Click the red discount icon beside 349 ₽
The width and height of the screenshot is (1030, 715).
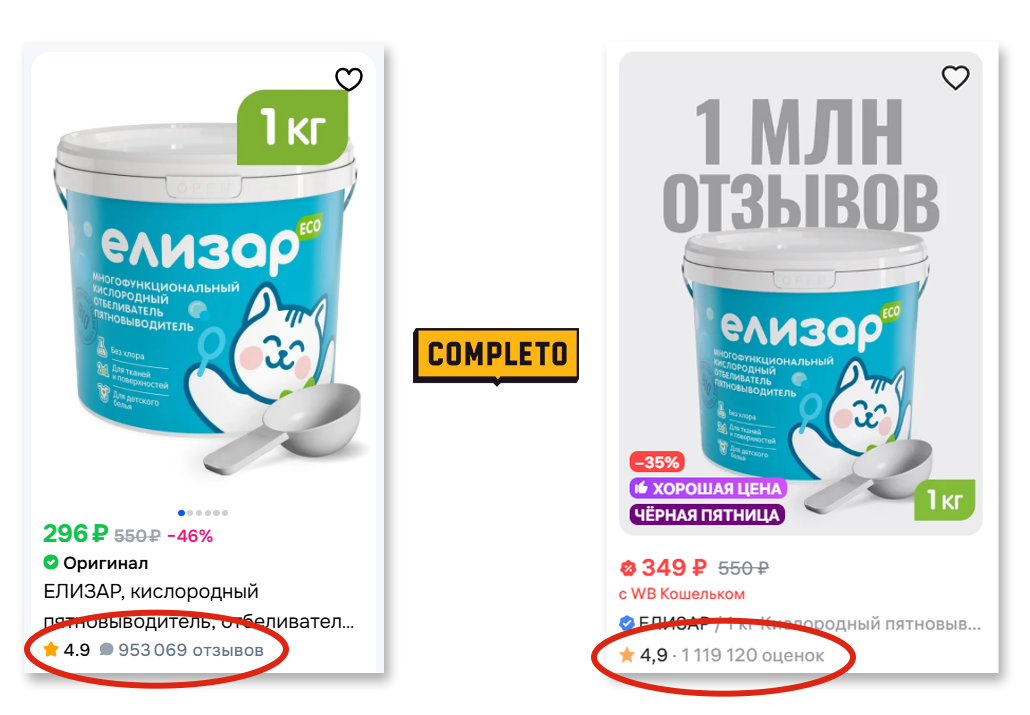coord(628,568)
